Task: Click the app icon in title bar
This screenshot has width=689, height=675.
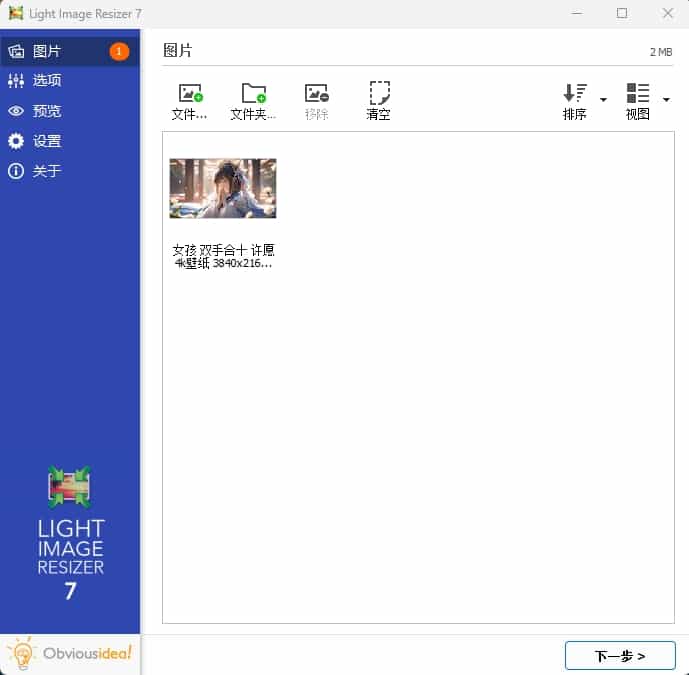Action: (16, 13)
